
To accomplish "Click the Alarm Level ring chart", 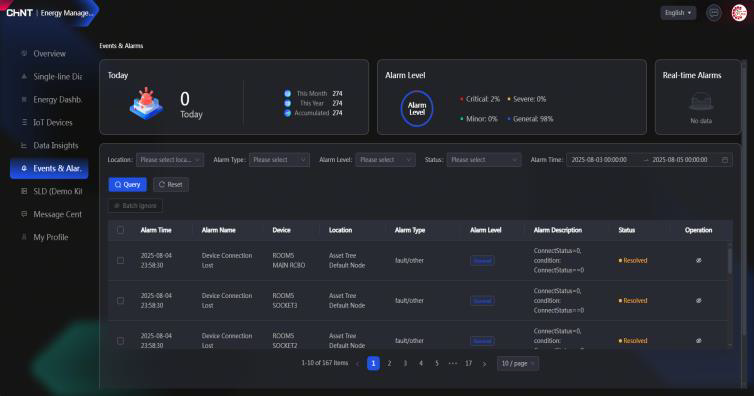I will coord(417,109).
